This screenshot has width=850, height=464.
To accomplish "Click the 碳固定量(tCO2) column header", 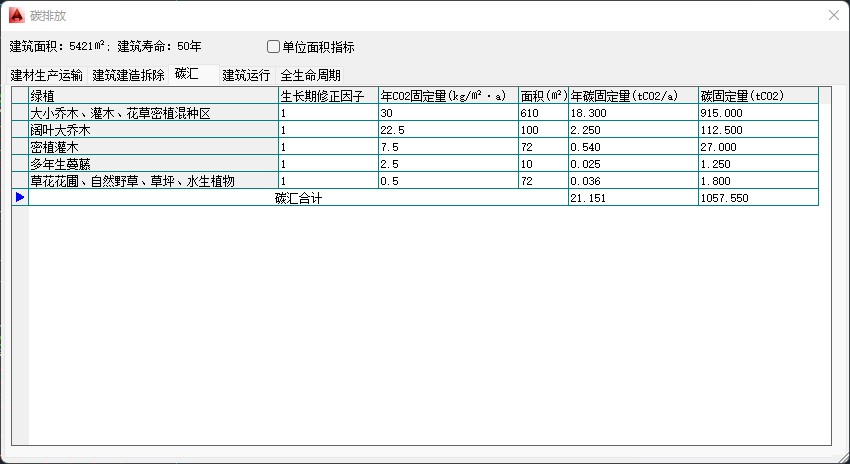I will pos(757,96).
